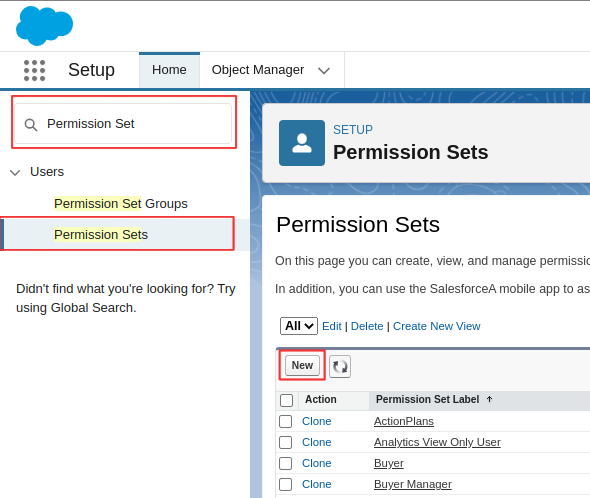Sort by Permission Set Label arrow
590x498 pixels.
pos(490,399)
